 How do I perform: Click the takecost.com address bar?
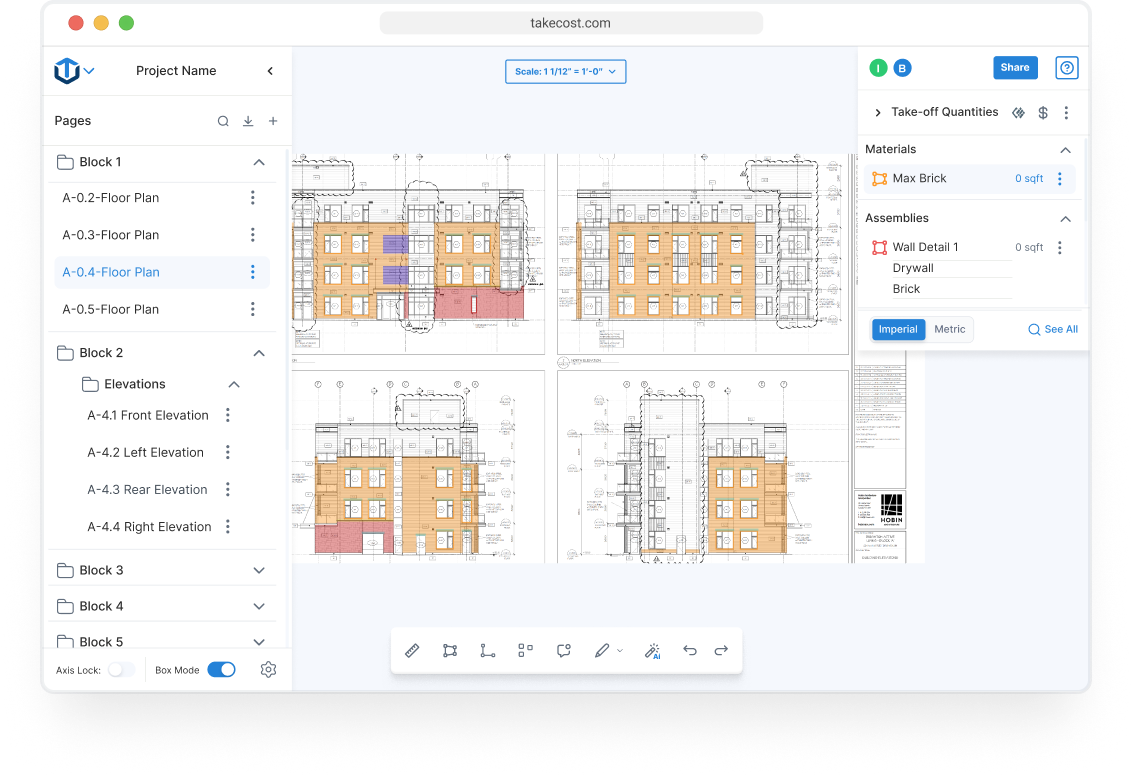pos(571,23)
